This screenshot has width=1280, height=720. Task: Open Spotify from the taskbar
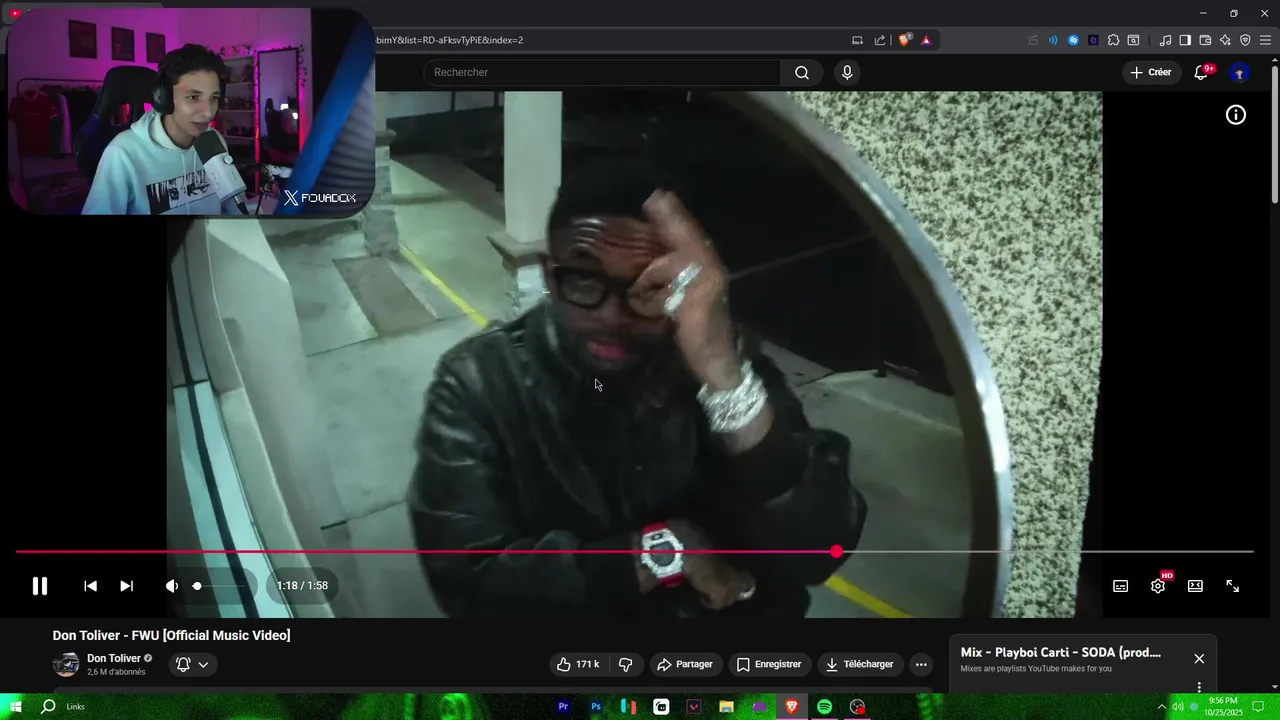[x=824, y=707]
